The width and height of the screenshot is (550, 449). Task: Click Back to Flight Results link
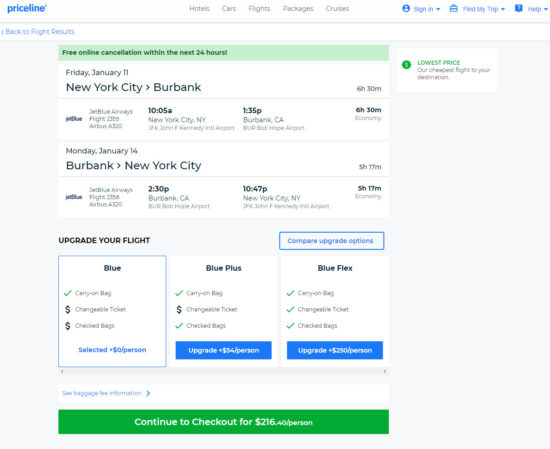(38, 32)
